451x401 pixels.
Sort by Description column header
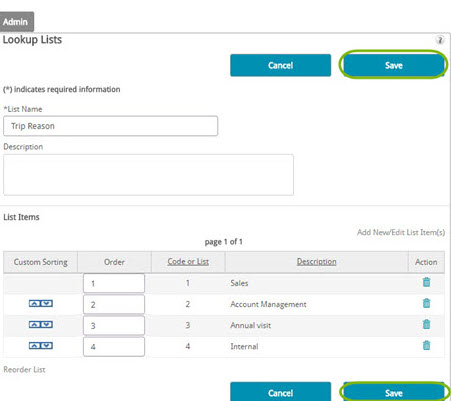pos(316,262)
